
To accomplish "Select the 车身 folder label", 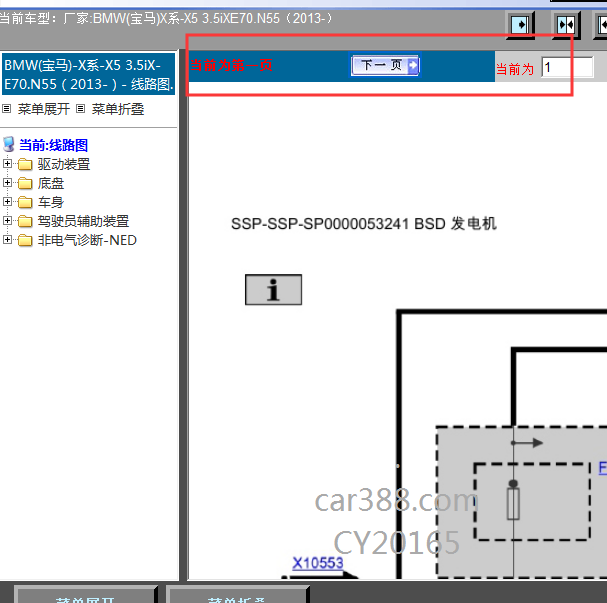I will [51, 202].
